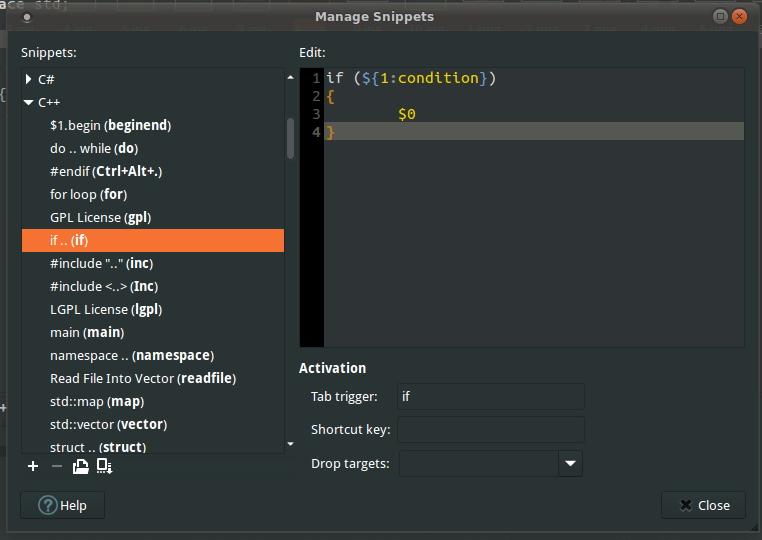This screenshot has height=540, width=762.
Task: Collapse the C++ snippets group
Action: pos(28,102)
